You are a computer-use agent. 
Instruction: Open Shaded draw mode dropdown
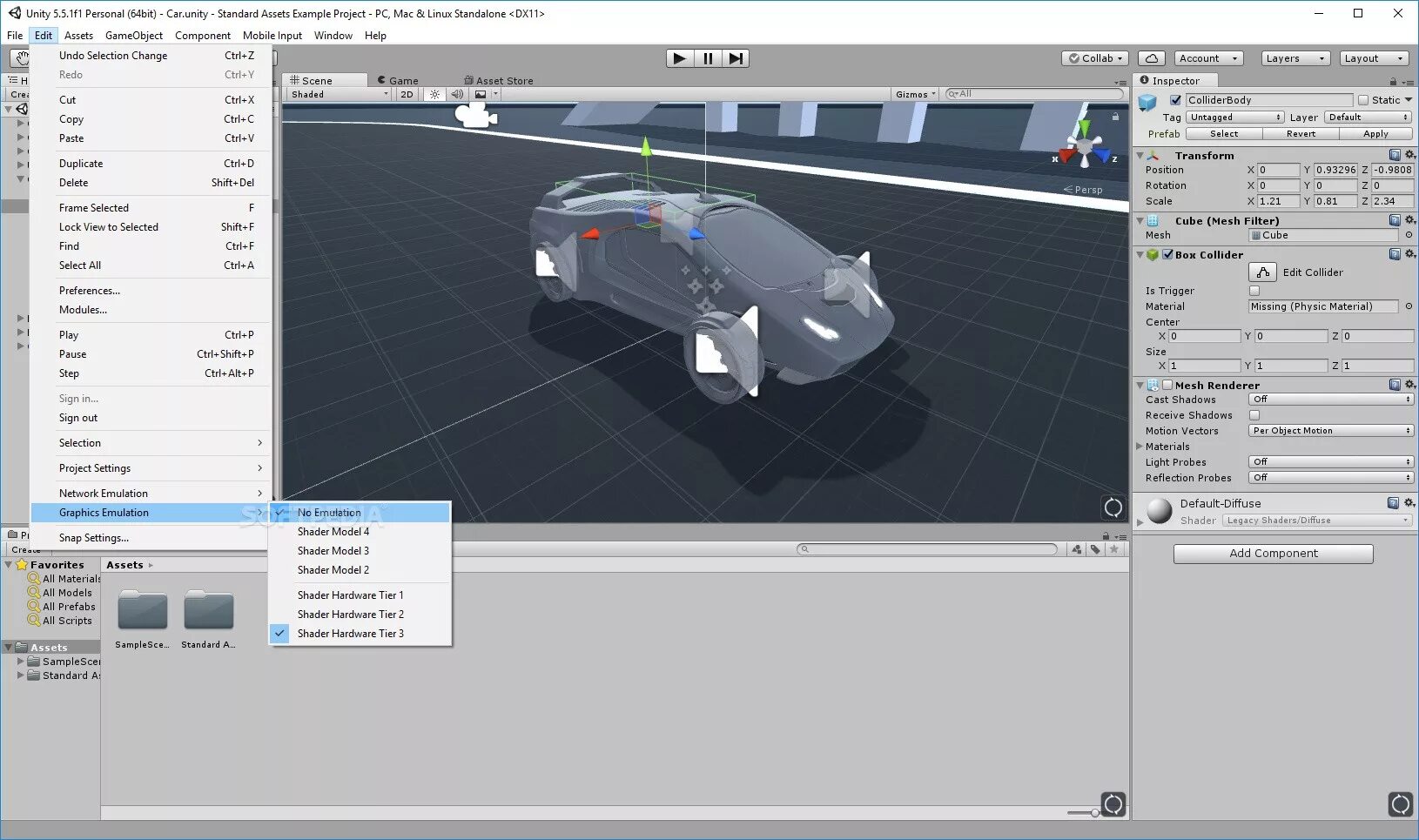340,94
